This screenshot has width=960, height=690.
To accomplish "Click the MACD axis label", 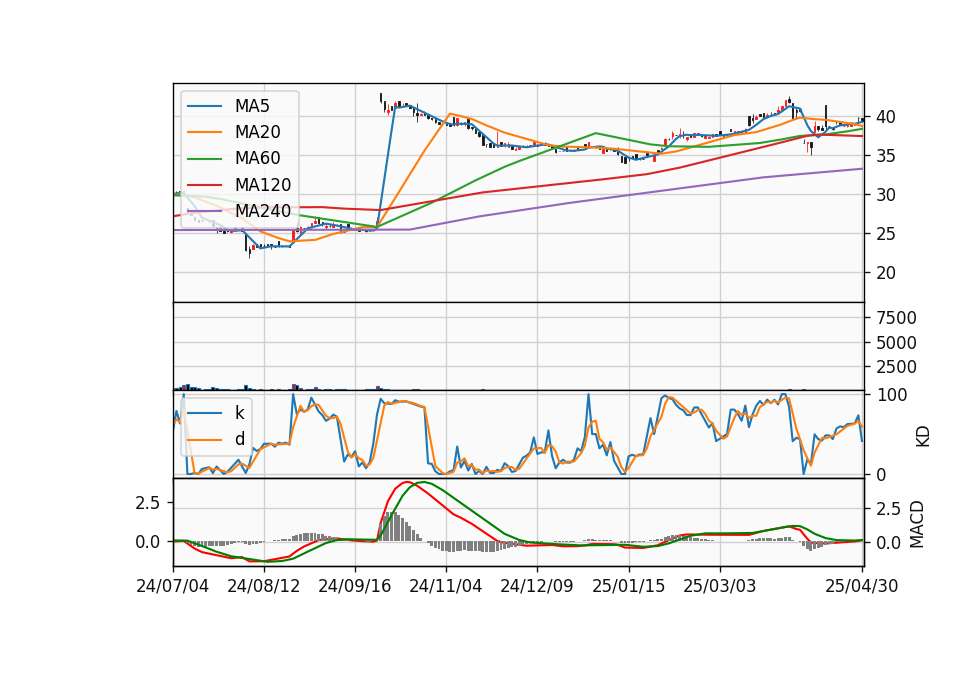I will tap(917, 524).
